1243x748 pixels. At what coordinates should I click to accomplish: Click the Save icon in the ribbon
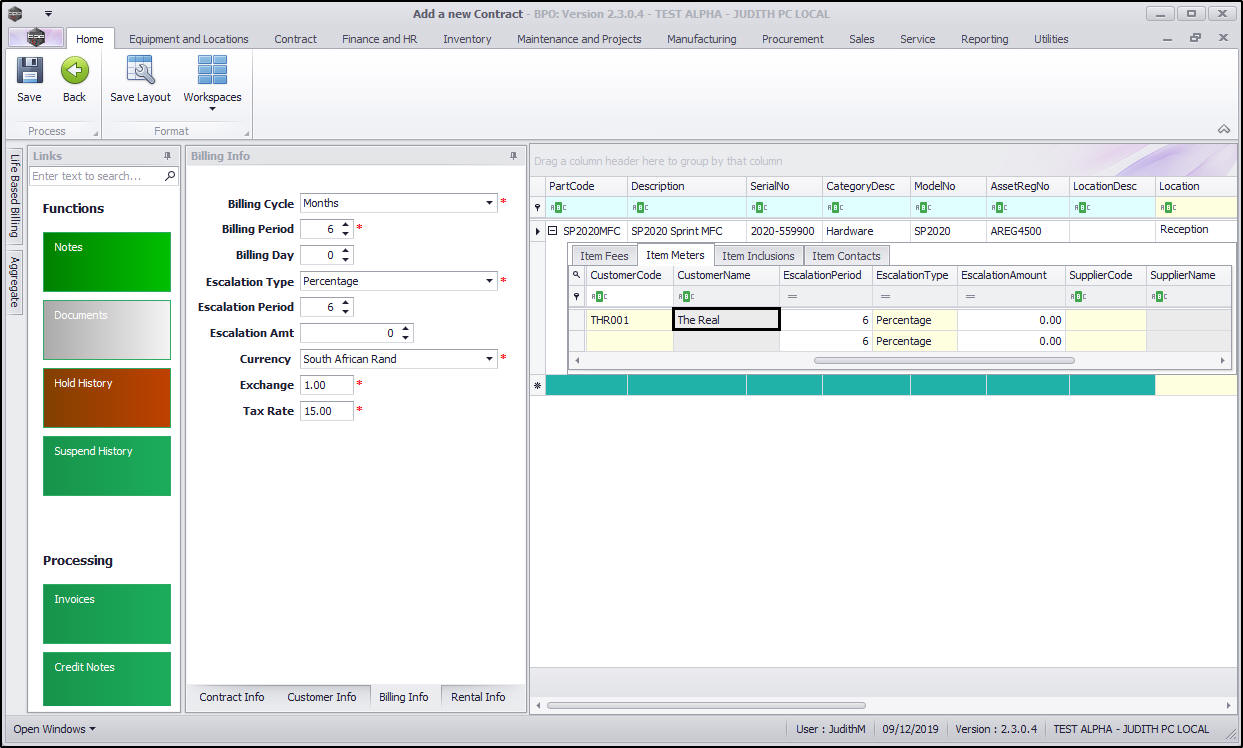pyautogui.click(x=29, y=71)
